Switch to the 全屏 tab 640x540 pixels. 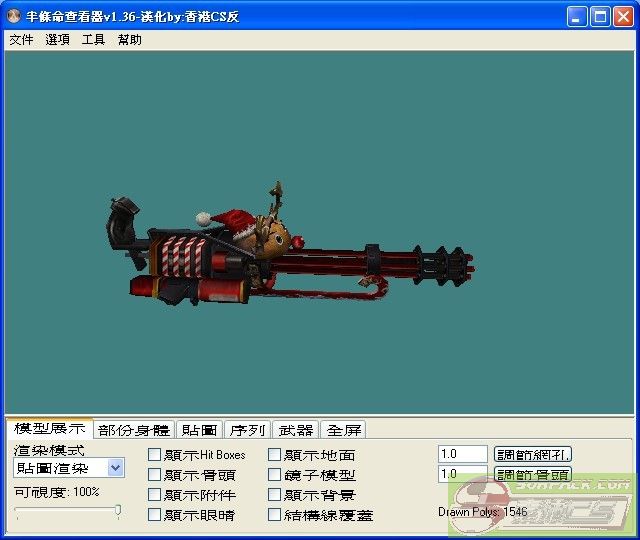coord(343,430)
